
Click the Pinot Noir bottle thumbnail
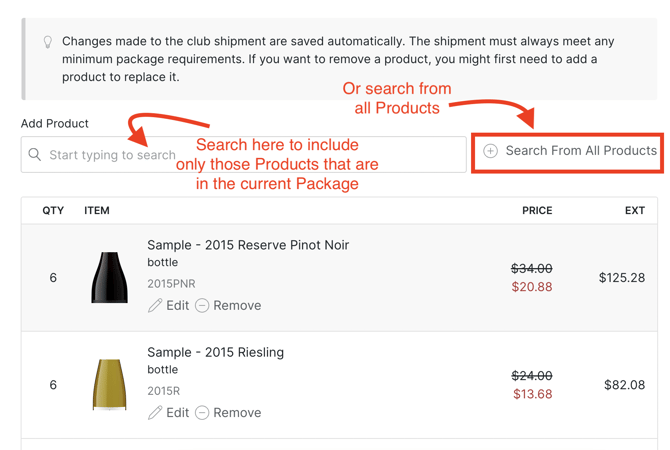pyautogui.click(x=109, y=277)
